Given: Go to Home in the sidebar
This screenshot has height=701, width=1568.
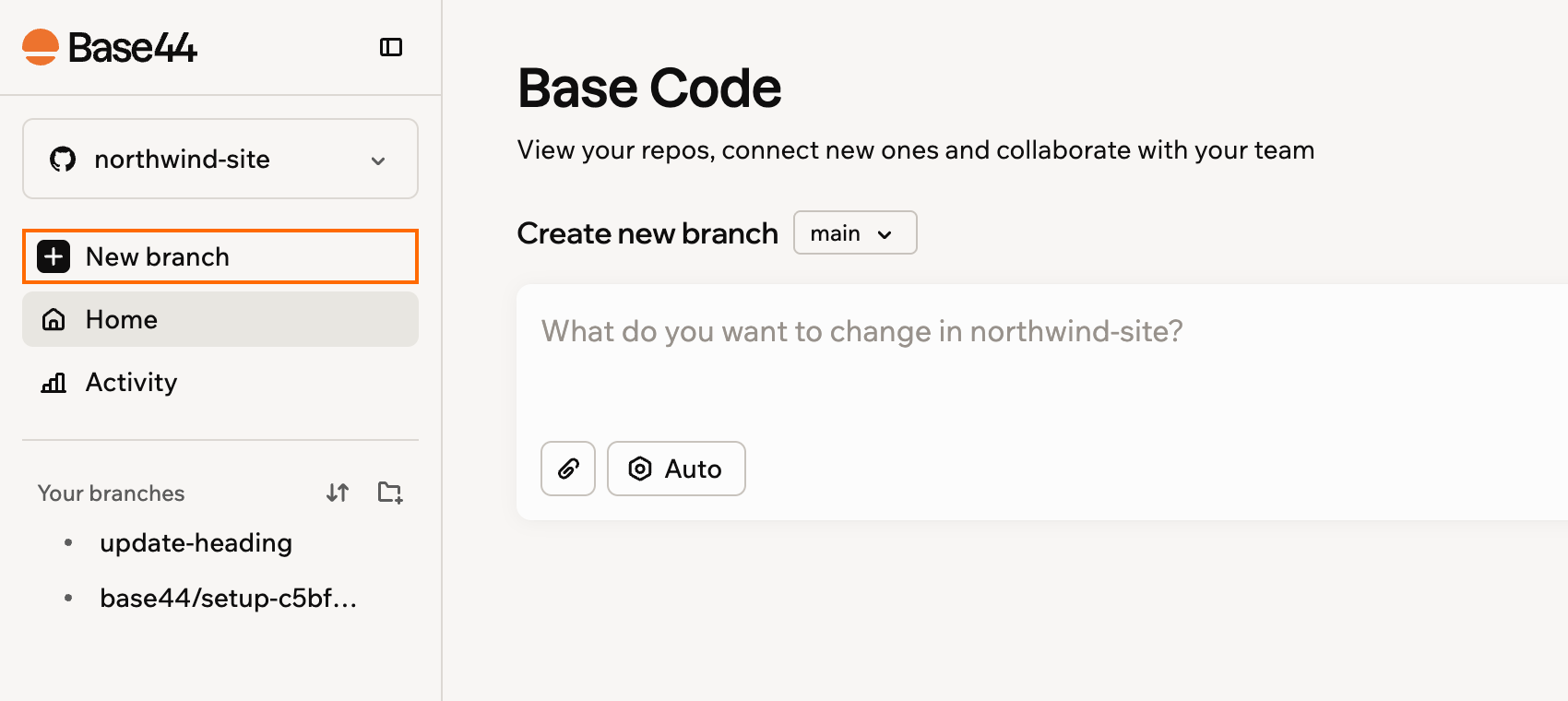Looking at the screenshot, I should [220, 319].
